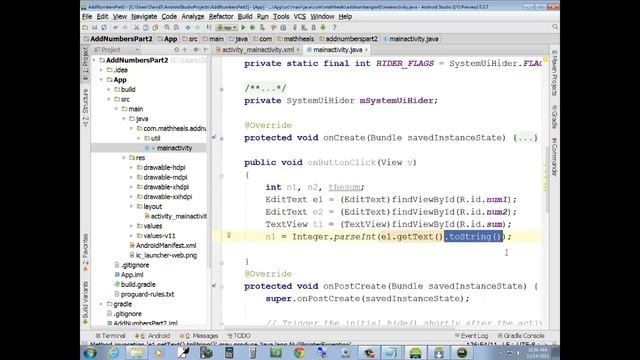The width and height of the screenshot is (640, 360).
Task: Close the mainactivity.java editor tab
Action: [366, 50]
